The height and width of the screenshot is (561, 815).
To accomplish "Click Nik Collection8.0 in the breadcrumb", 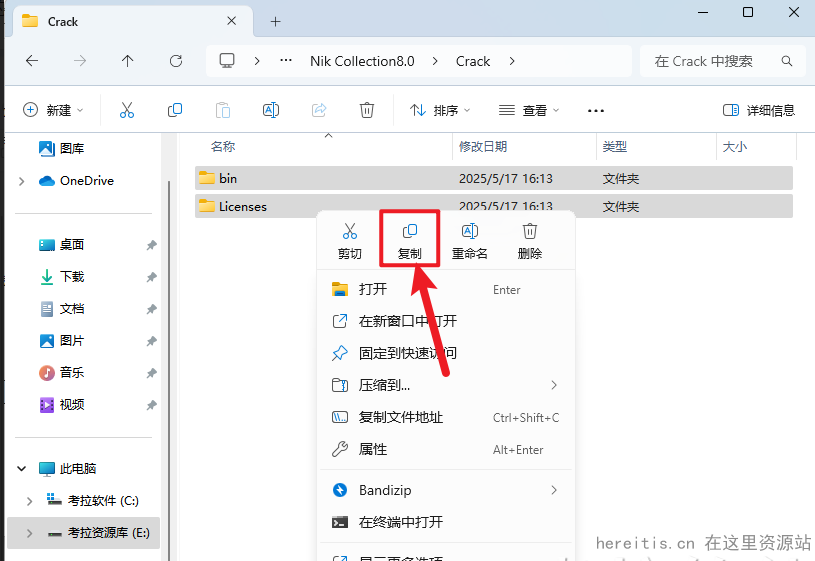I will (x=362, y=61).
